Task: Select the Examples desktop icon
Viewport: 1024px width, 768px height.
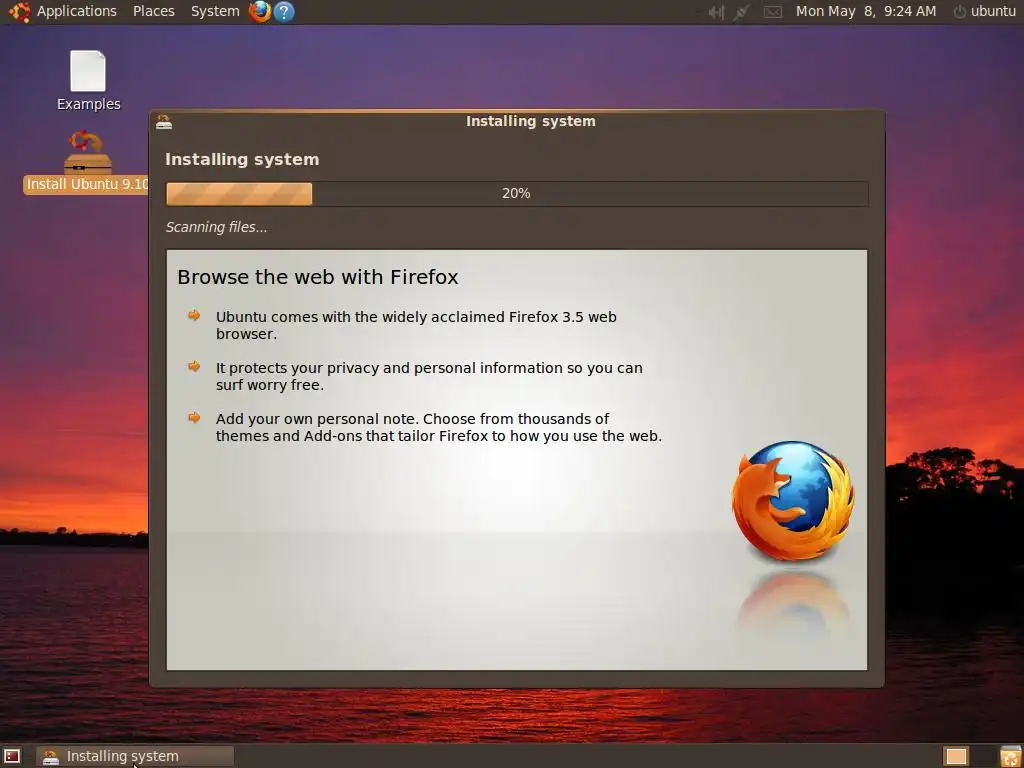Action: click(x=88, y=80)
